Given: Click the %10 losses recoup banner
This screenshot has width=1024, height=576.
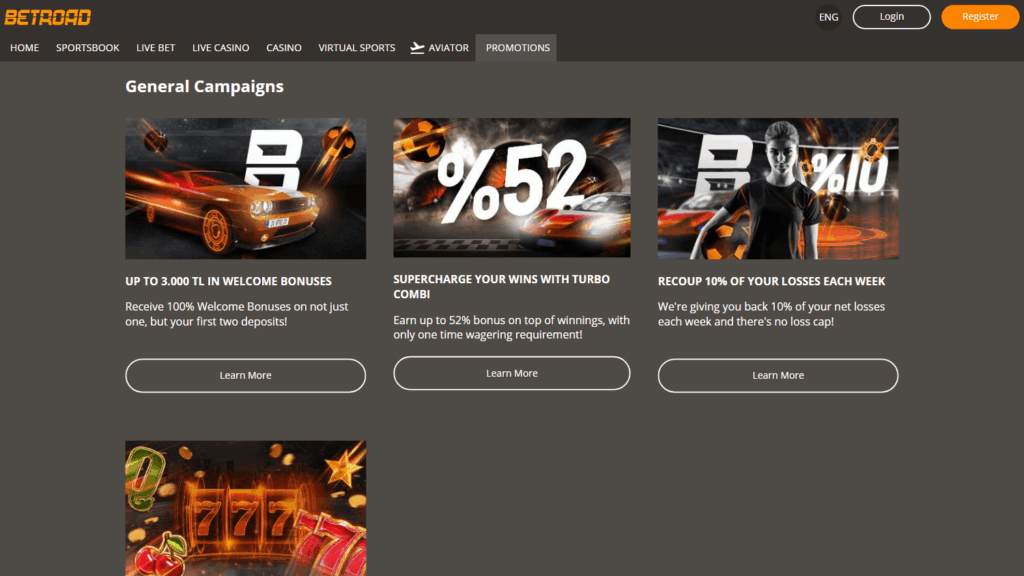Looking at the screenshot, I should coord(778,188).
